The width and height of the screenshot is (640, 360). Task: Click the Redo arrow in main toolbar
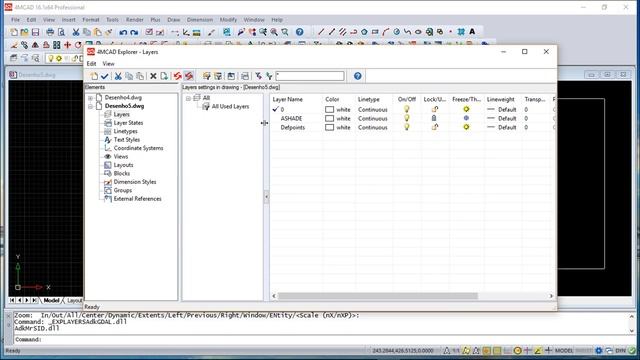click(134, 32)
